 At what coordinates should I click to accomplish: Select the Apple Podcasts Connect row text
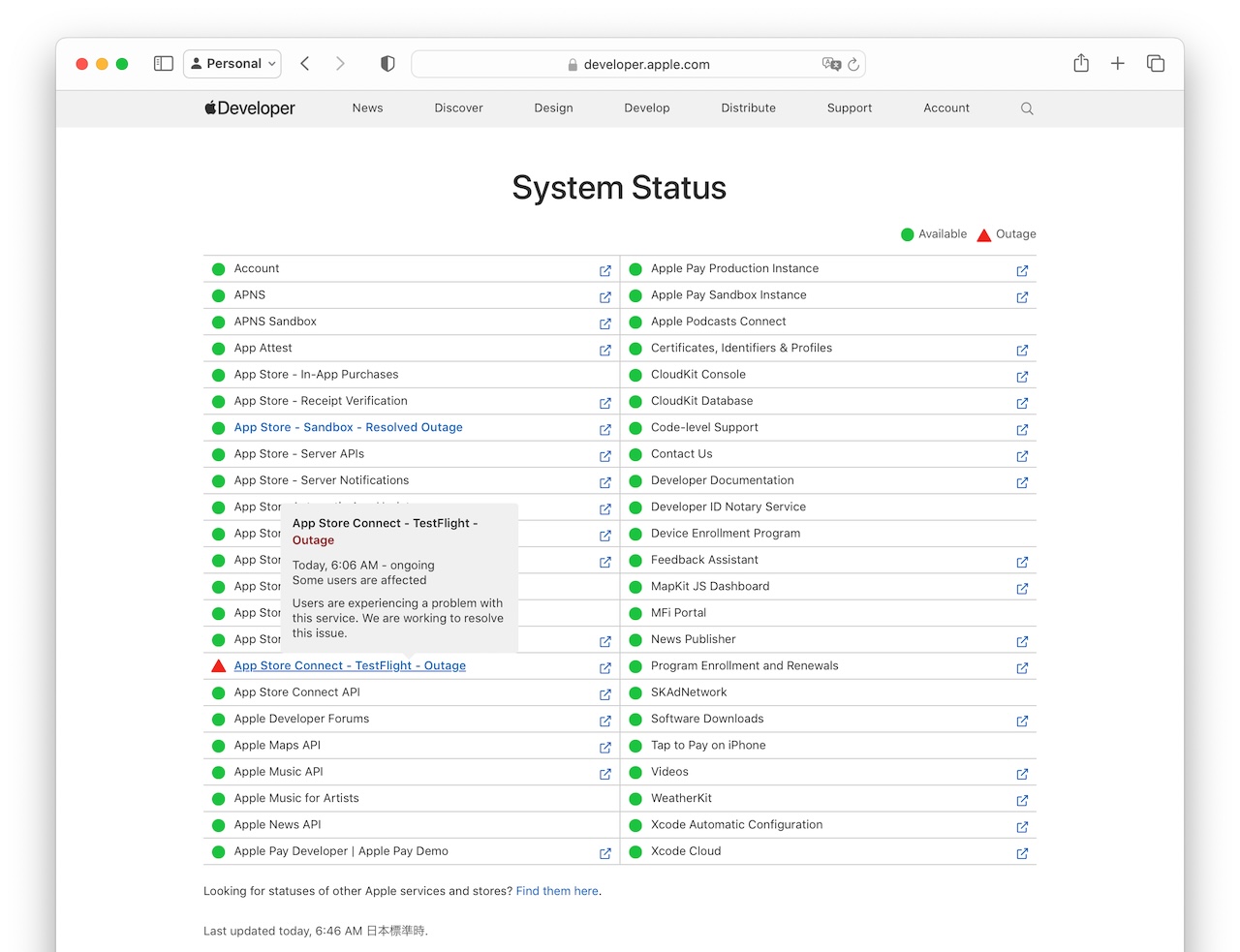coord(718,322)
